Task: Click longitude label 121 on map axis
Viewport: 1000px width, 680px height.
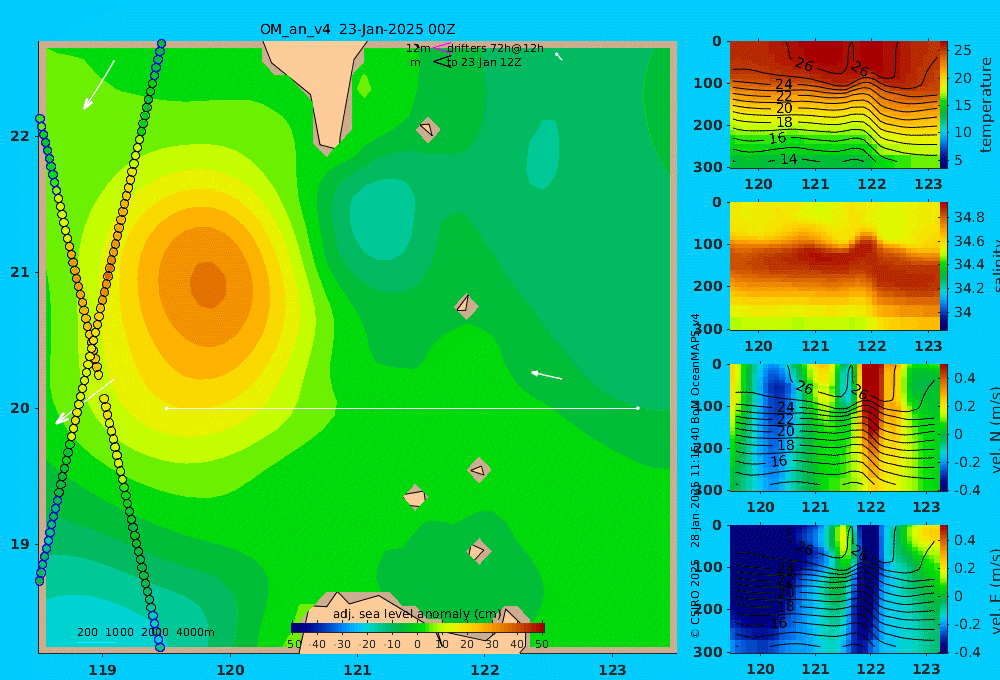Action: tap(358, 670)
